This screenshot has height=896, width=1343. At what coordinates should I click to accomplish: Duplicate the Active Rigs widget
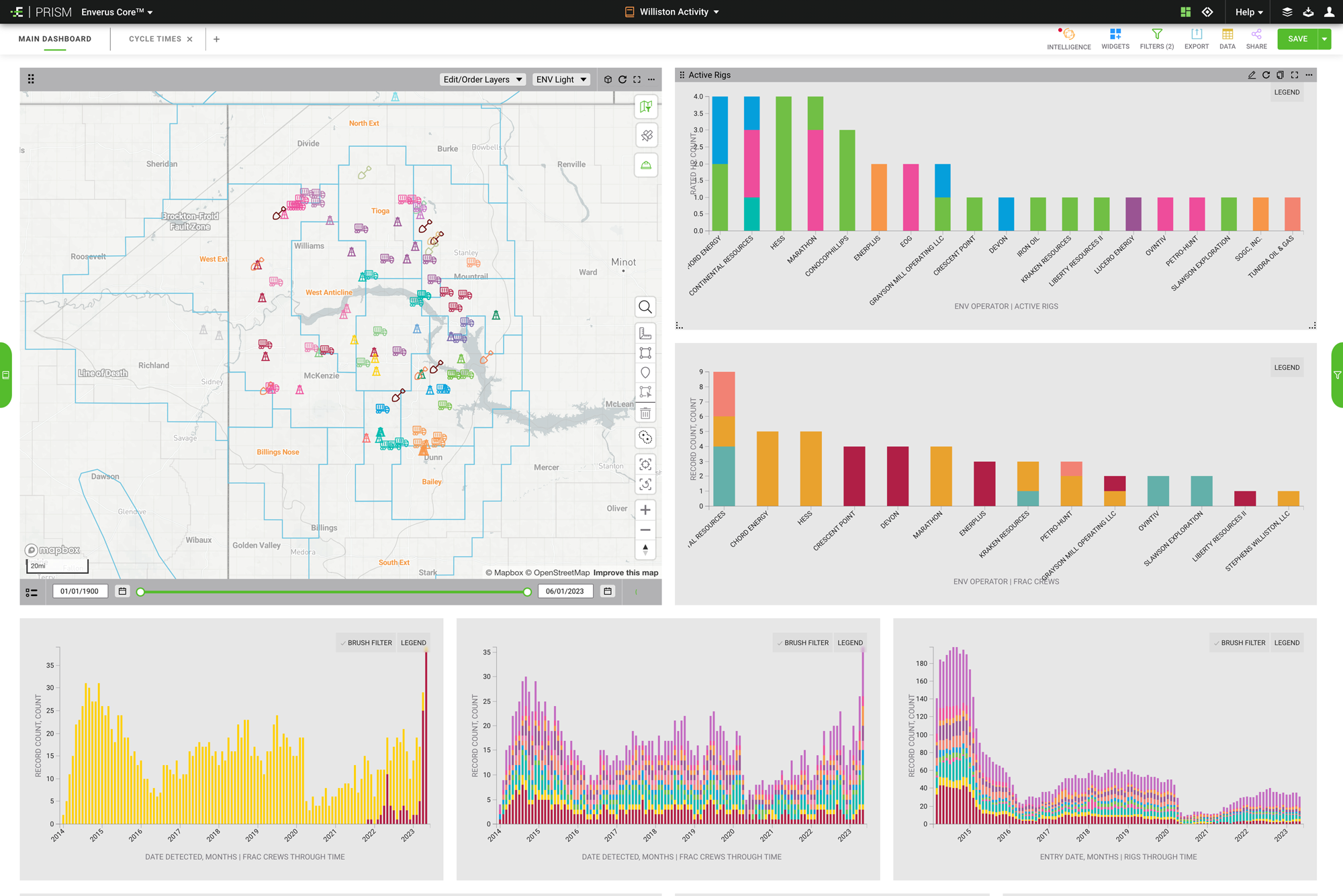pos(1280,75)
